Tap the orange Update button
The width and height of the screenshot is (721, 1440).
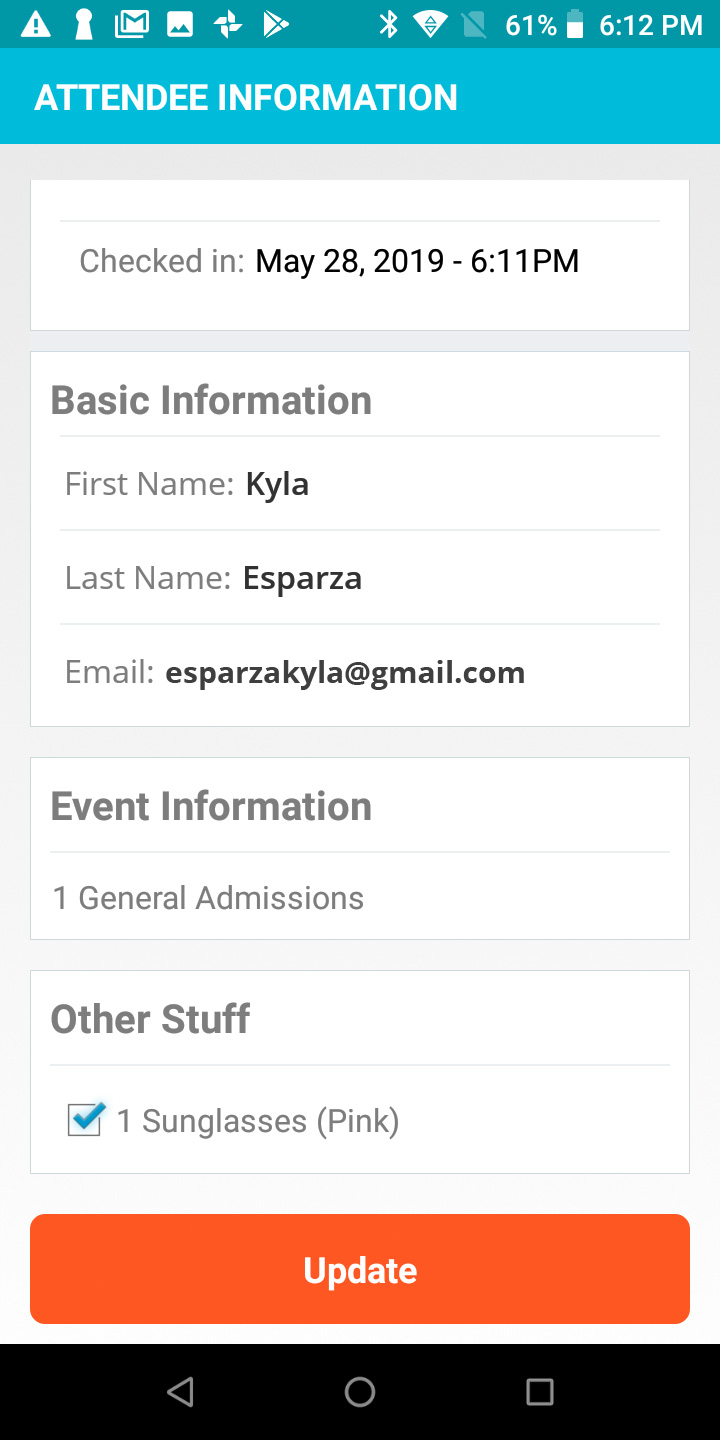tap(360, 1269)
